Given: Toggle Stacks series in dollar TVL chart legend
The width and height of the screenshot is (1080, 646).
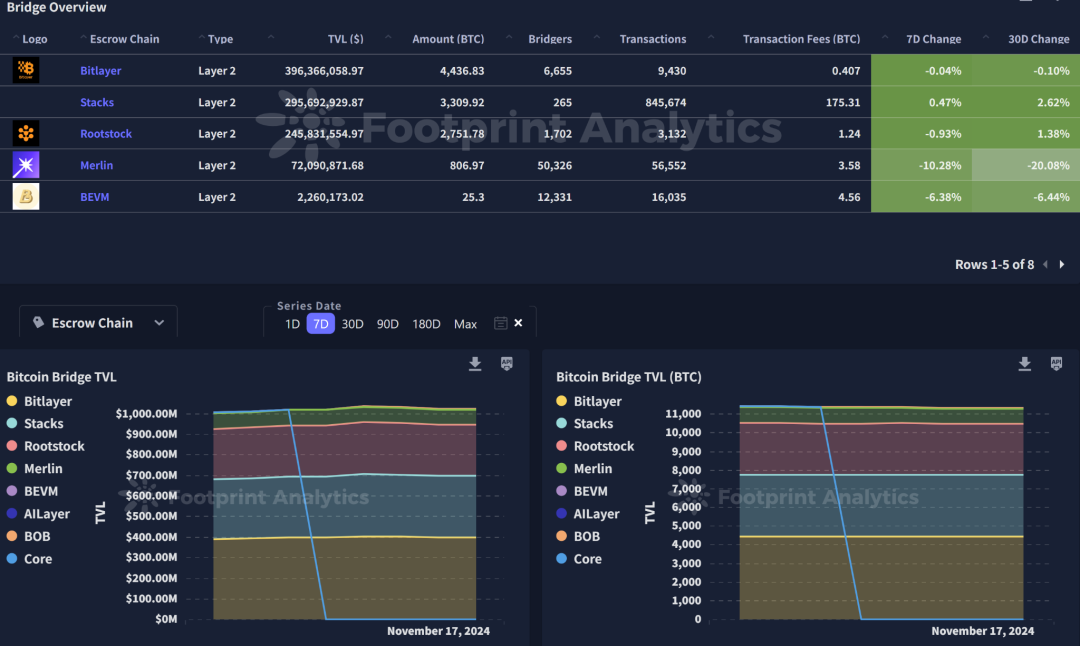Looking at the screenshot, I should pos(35,424).
